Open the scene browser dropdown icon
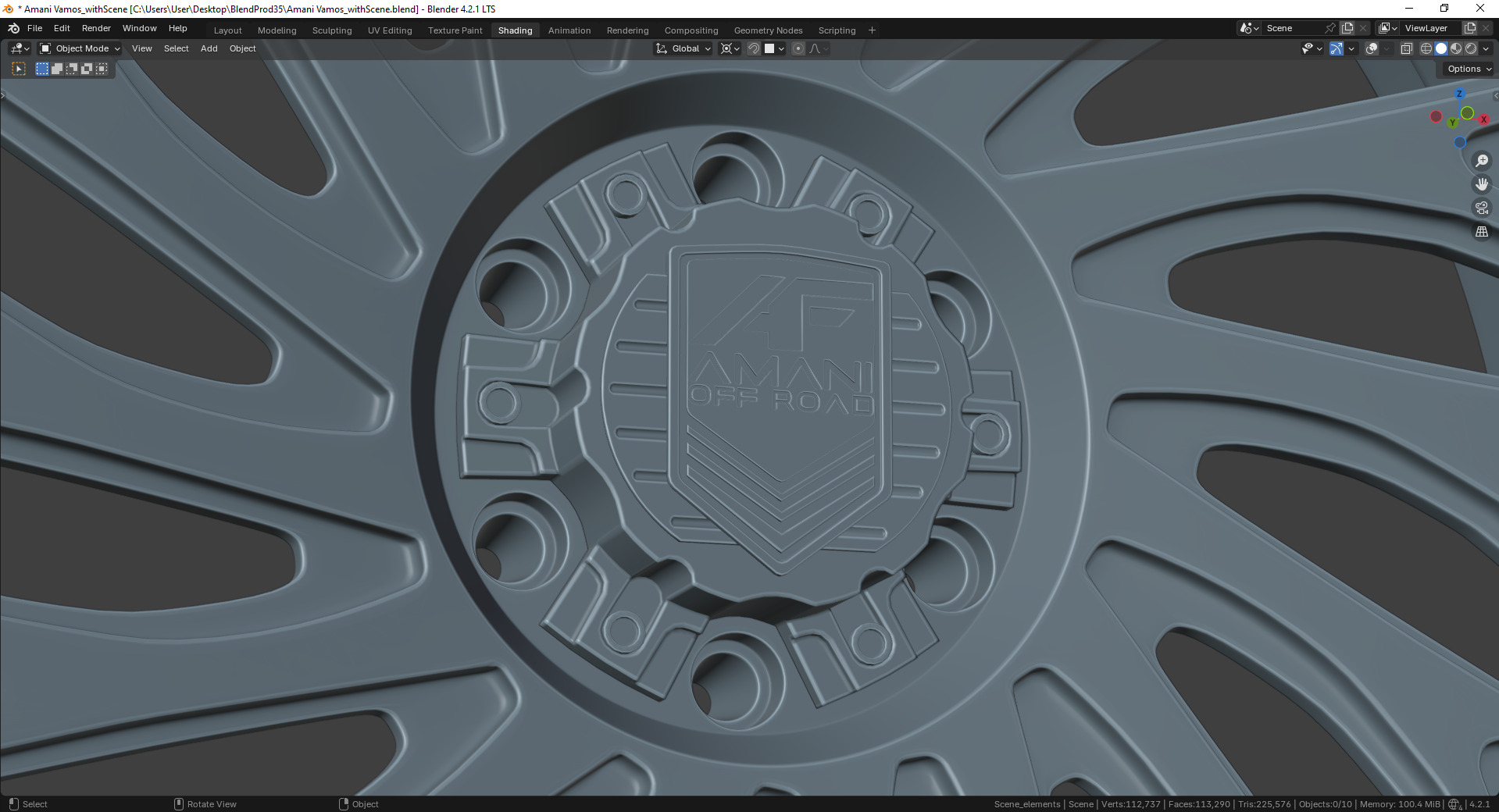1499x812 pixels. pyautogui.click(x=1249, y=28)
